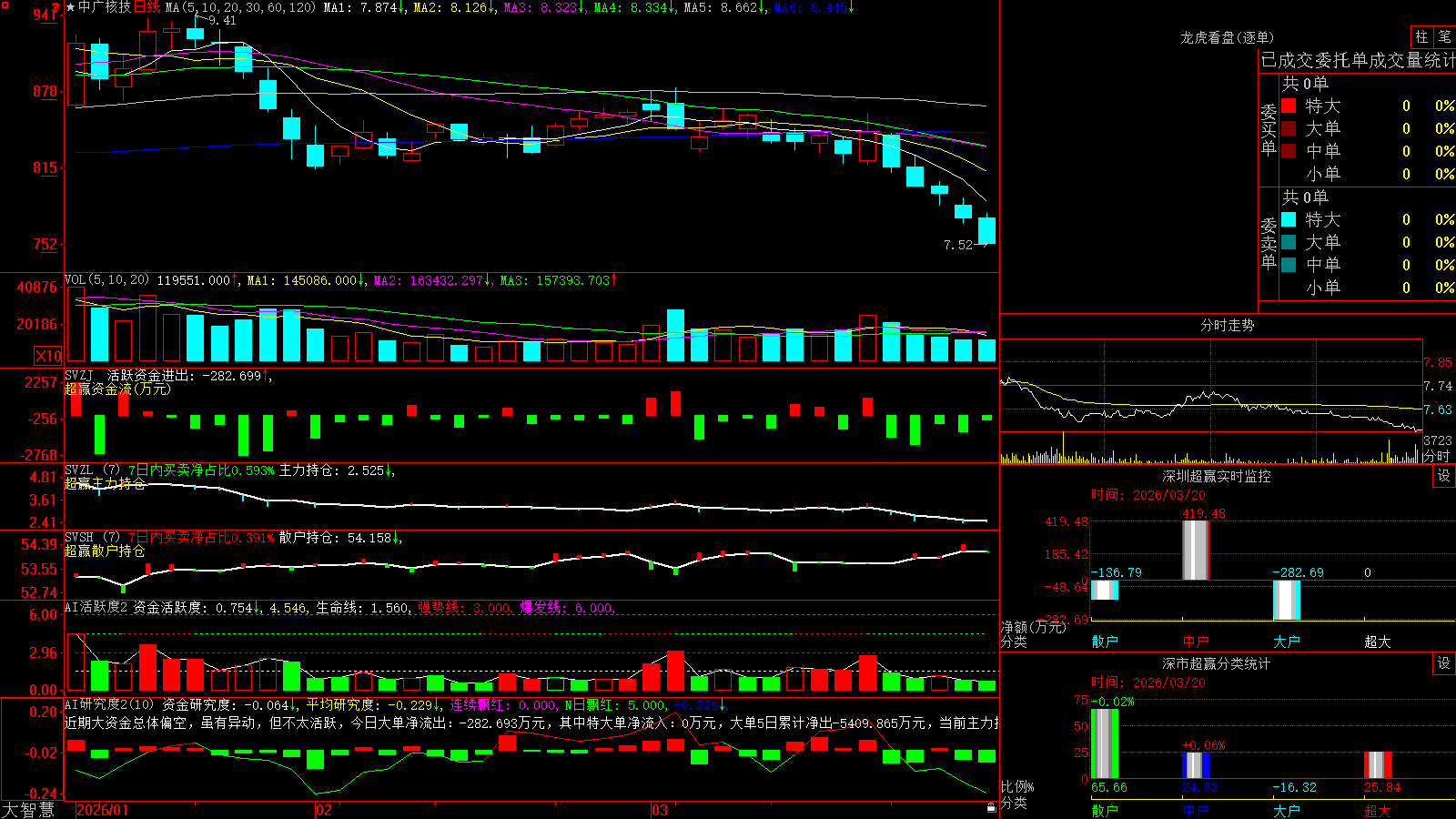Open 设 settings for 深圳超赢实时监控
This screenshot has height=819, width=1456.
point(1444,476)
